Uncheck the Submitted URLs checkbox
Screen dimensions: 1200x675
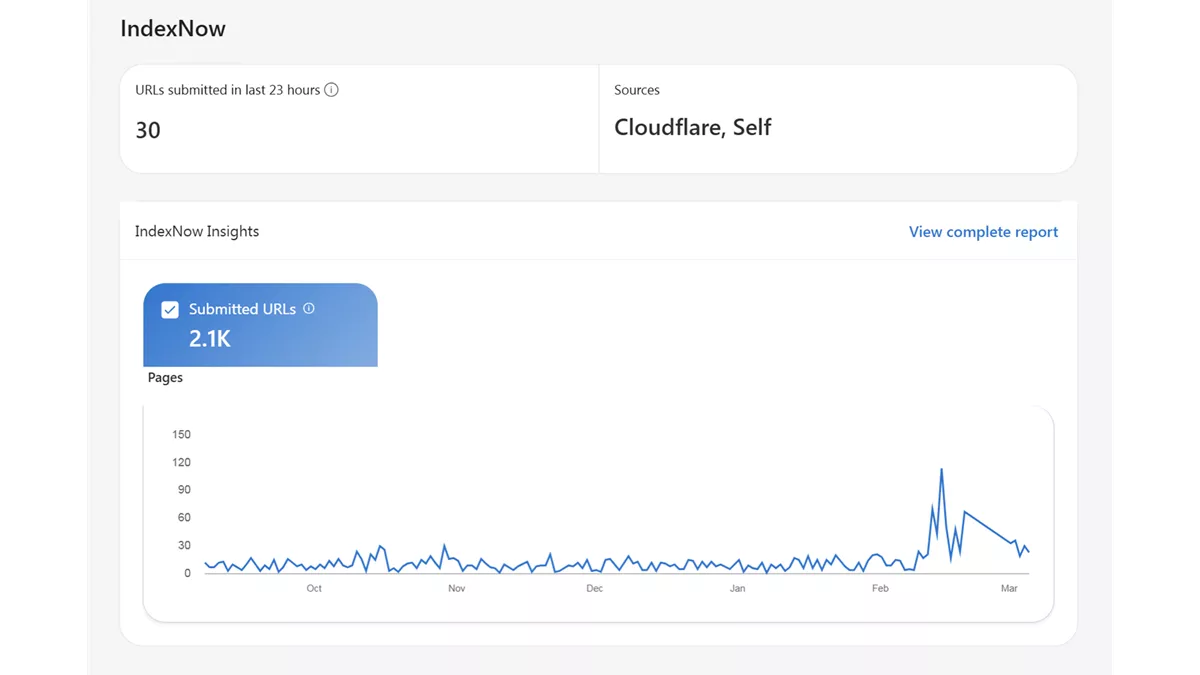[170, 310]
